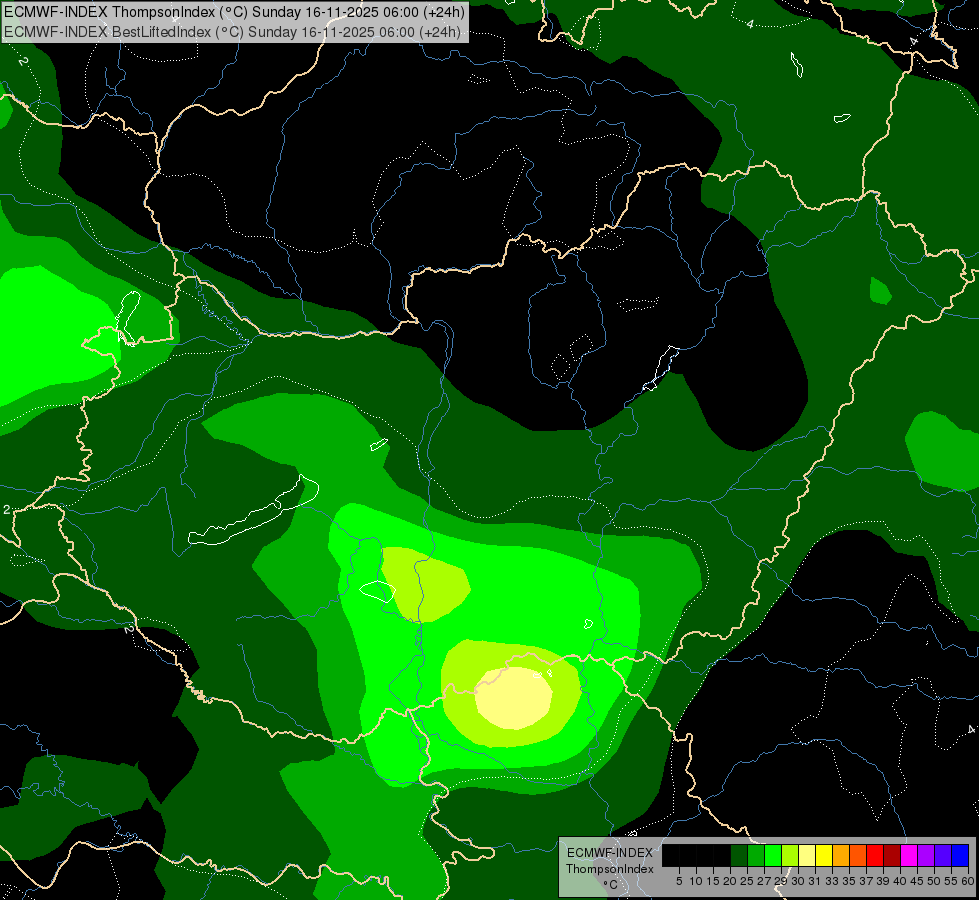Select the orange-red 35–37 legend swatch

(858, 855)
